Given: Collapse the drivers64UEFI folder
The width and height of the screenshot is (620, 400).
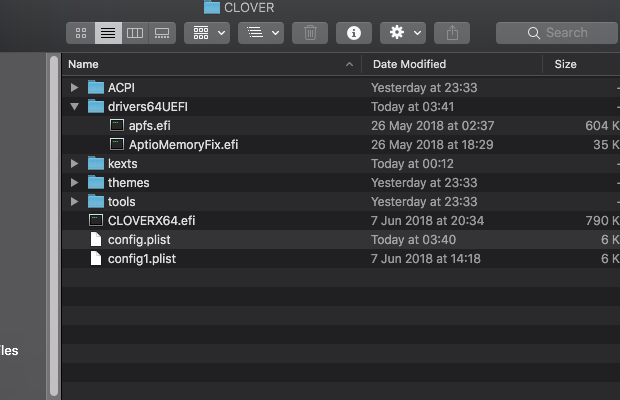Looking at the screenshot, I should 74,106.
